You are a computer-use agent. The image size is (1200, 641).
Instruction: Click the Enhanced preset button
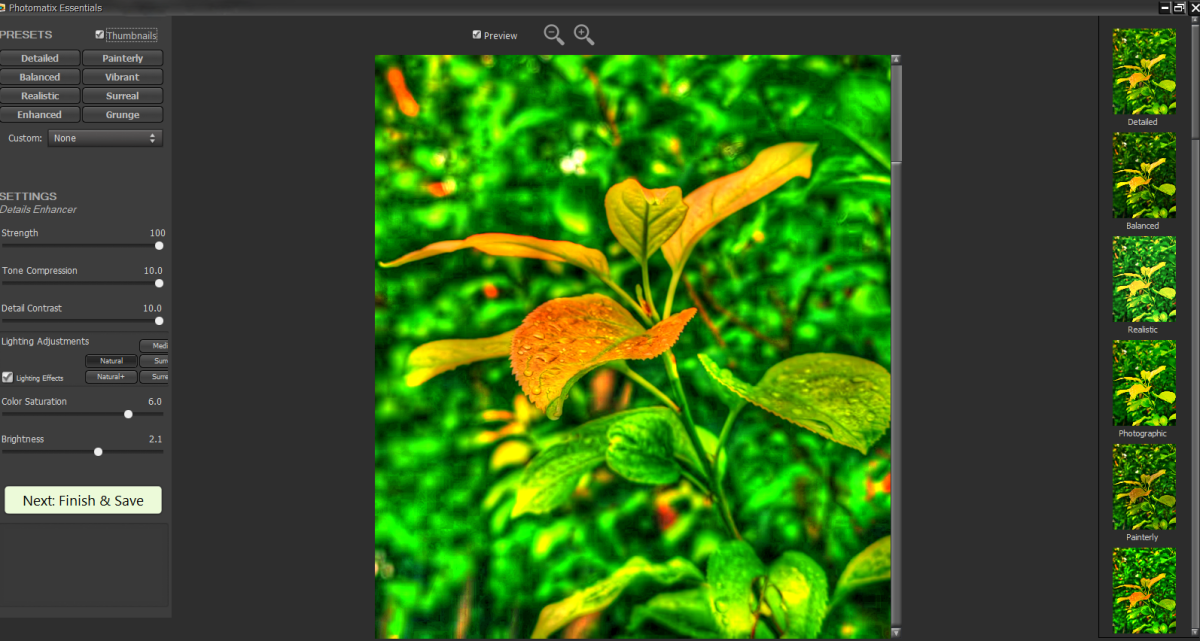click(40, 115)
